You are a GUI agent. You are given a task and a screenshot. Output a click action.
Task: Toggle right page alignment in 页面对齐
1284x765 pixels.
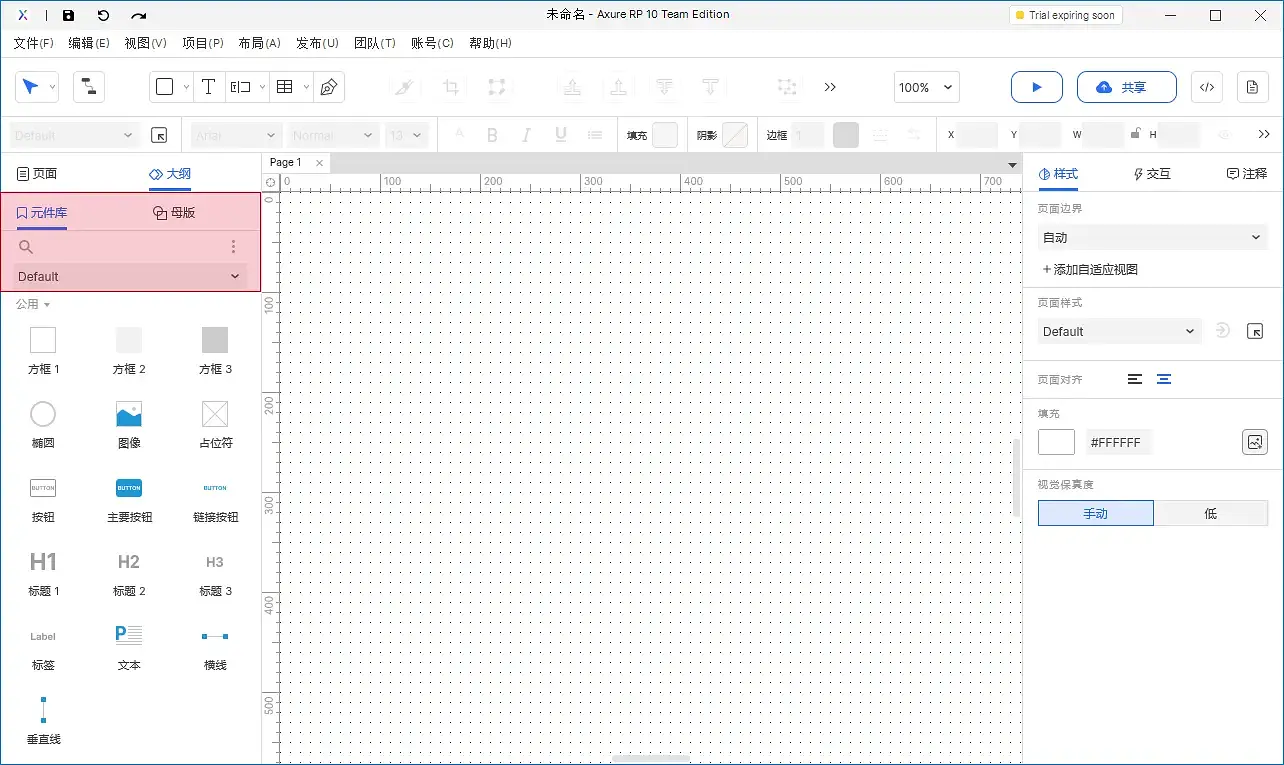tap(1163, 379)
